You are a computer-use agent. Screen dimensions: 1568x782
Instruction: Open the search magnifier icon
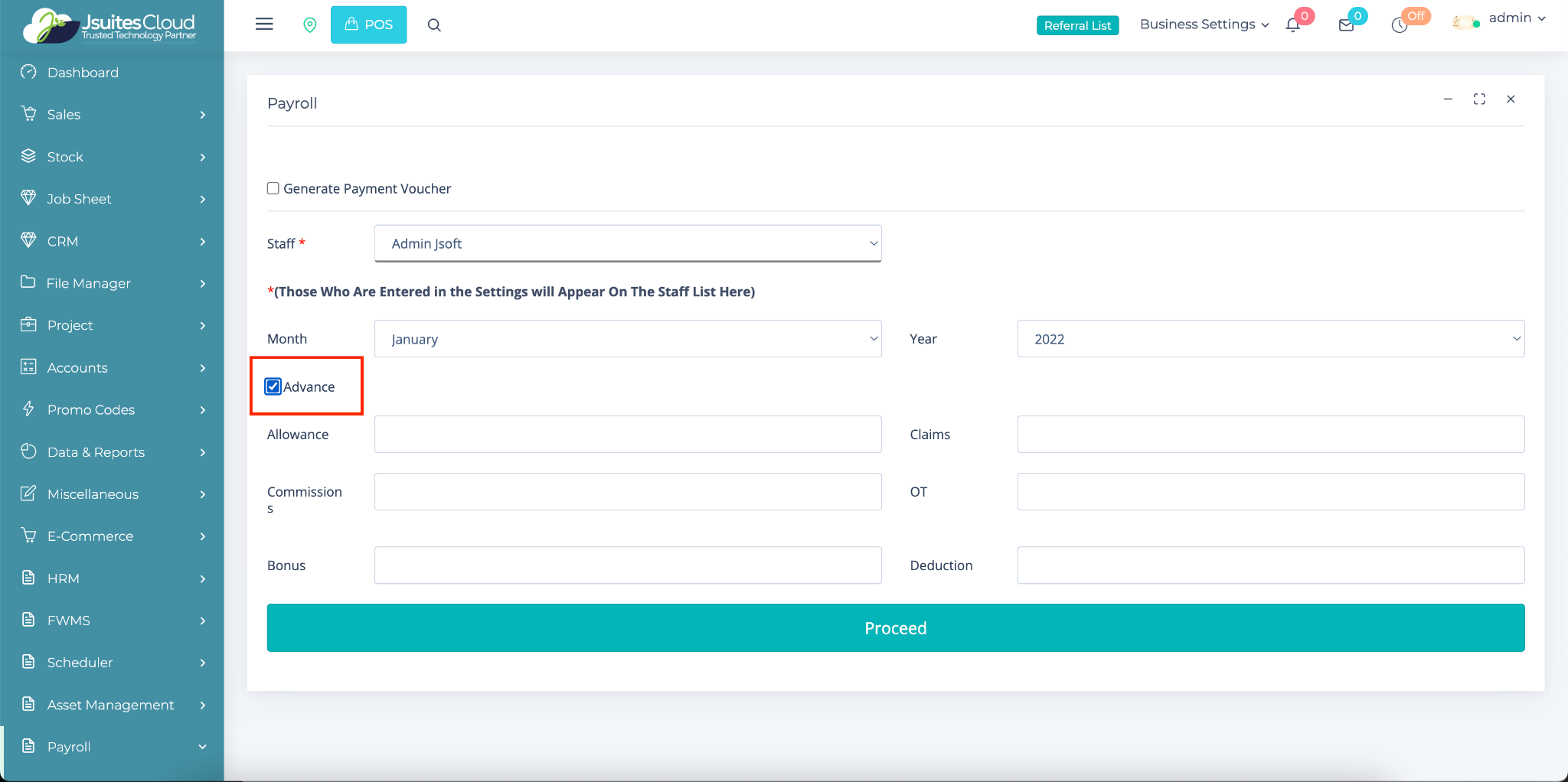434,25
